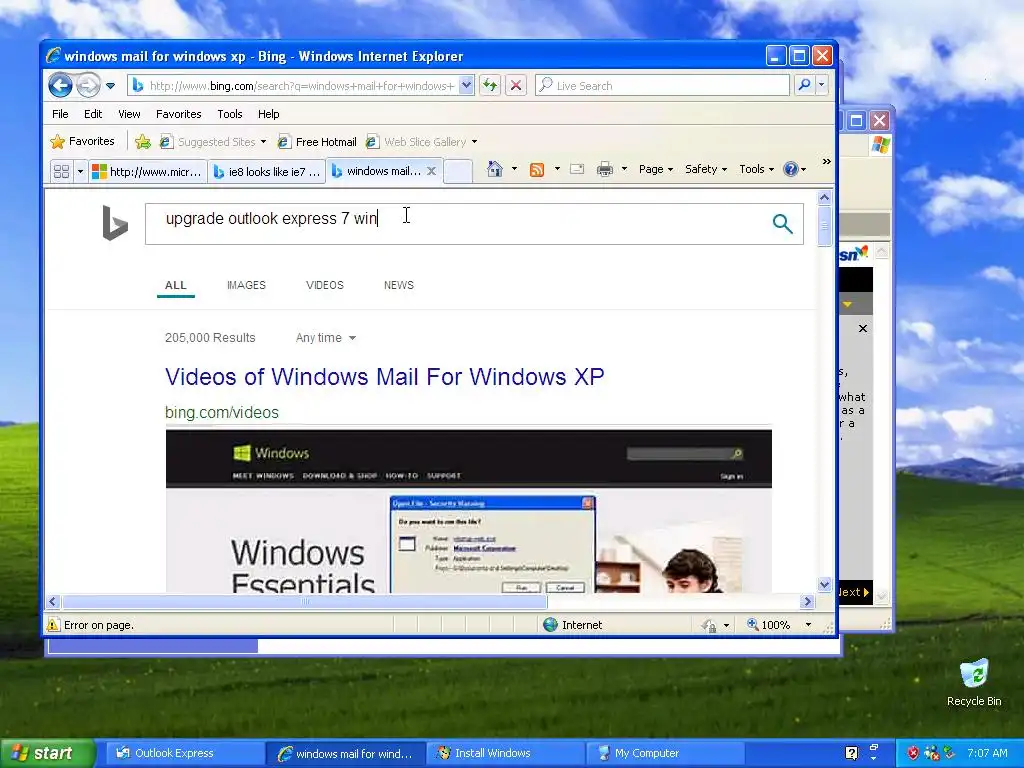Click the Forward arrow button

tap(88, 86)
